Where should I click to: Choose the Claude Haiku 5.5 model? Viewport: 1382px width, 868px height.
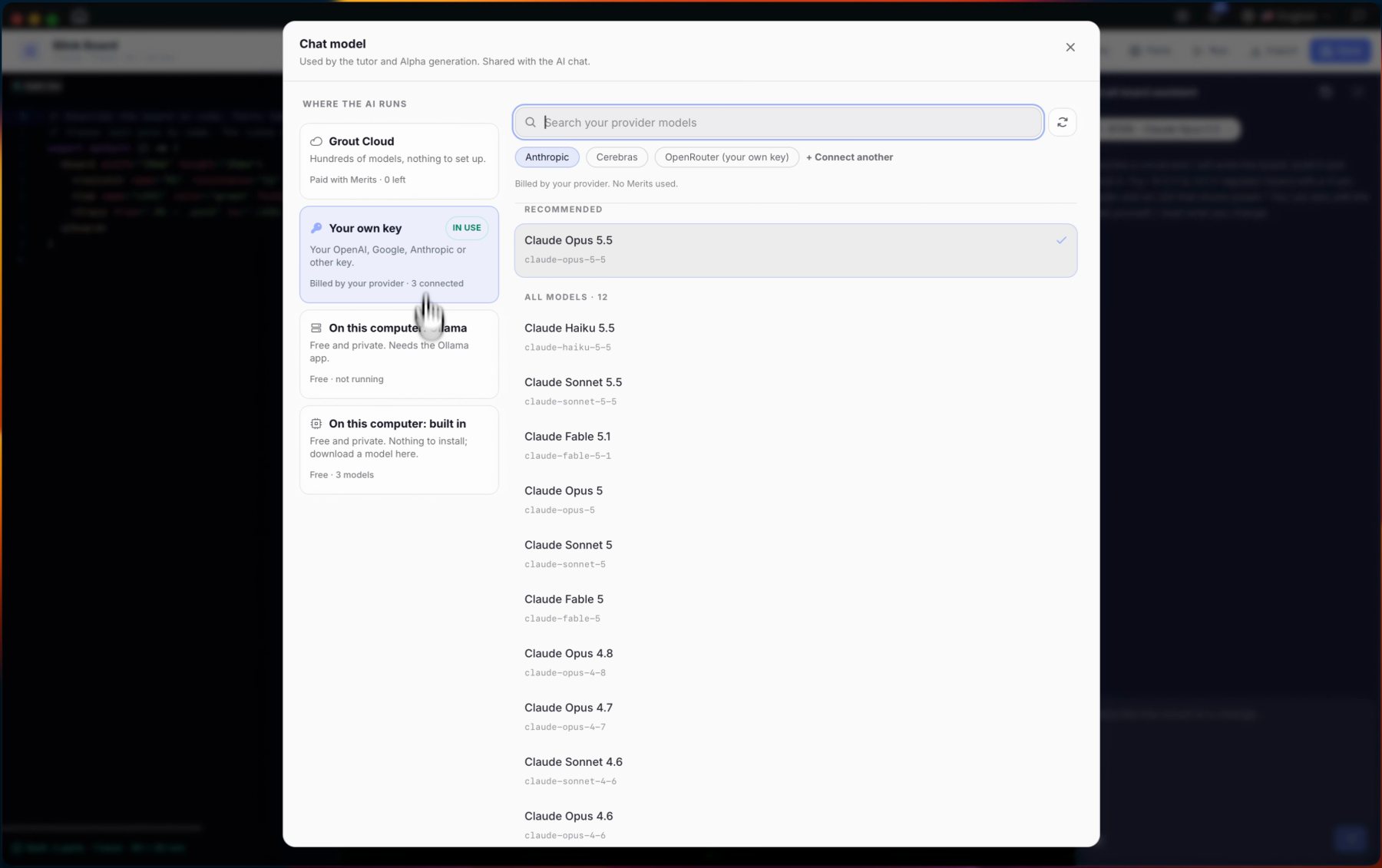click(x=795, y=337)
